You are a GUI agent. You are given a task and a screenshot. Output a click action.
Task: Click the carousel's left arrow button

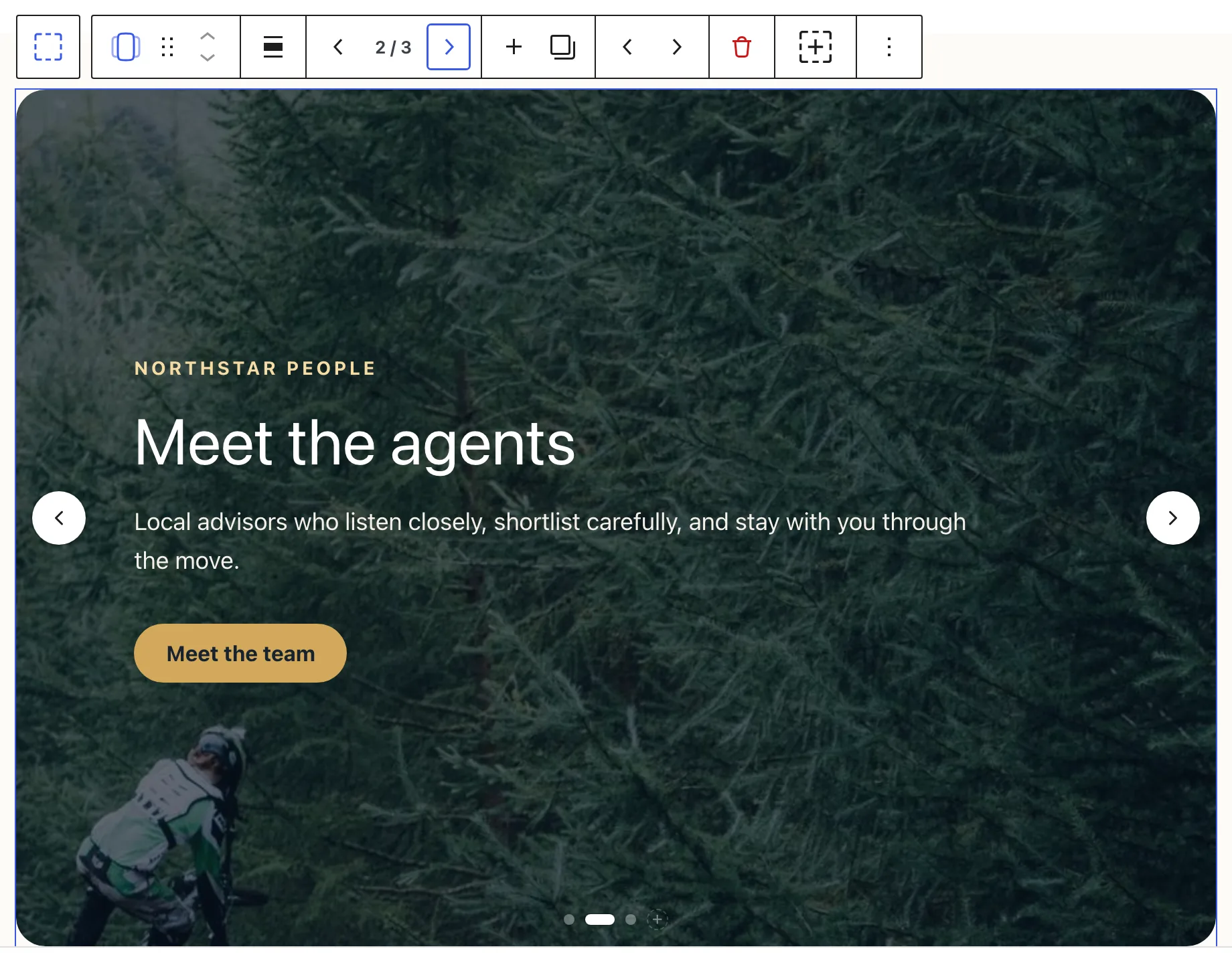pos(59,518)
